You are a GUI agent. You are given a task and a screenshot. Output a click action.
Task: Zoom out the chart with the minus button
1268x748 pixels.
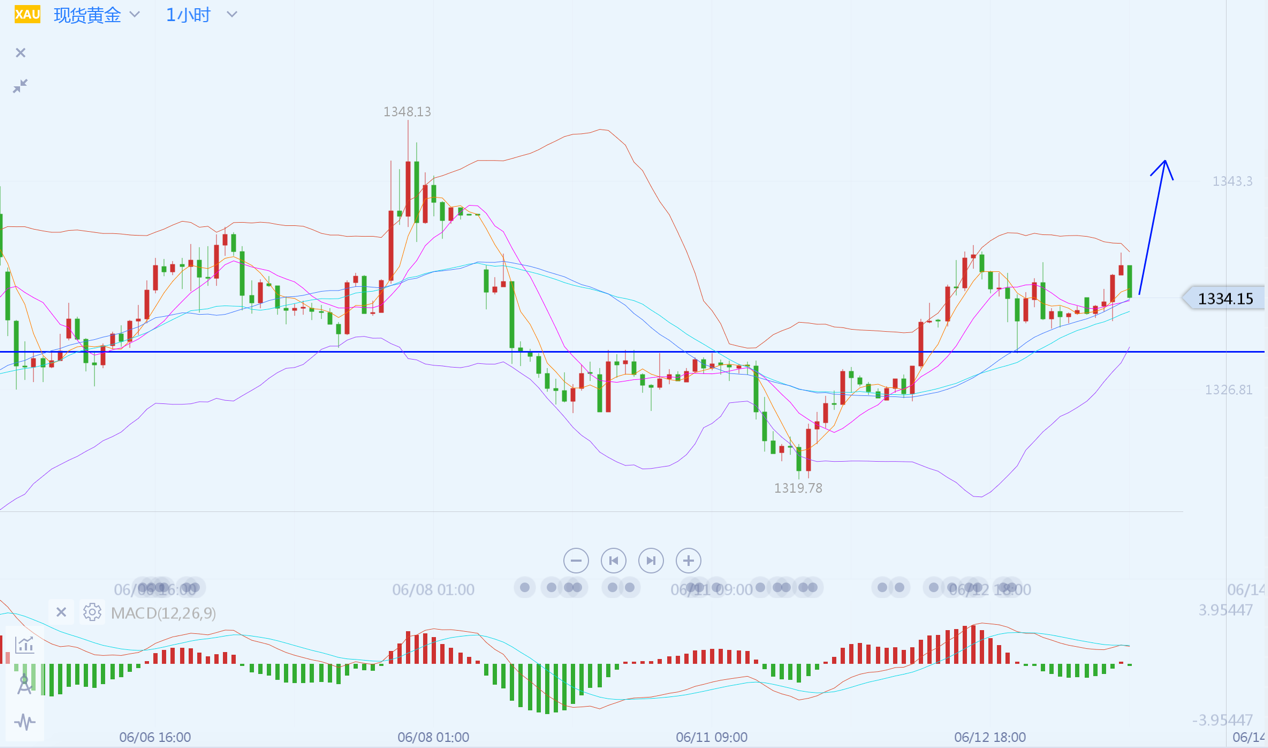point(576,561)
